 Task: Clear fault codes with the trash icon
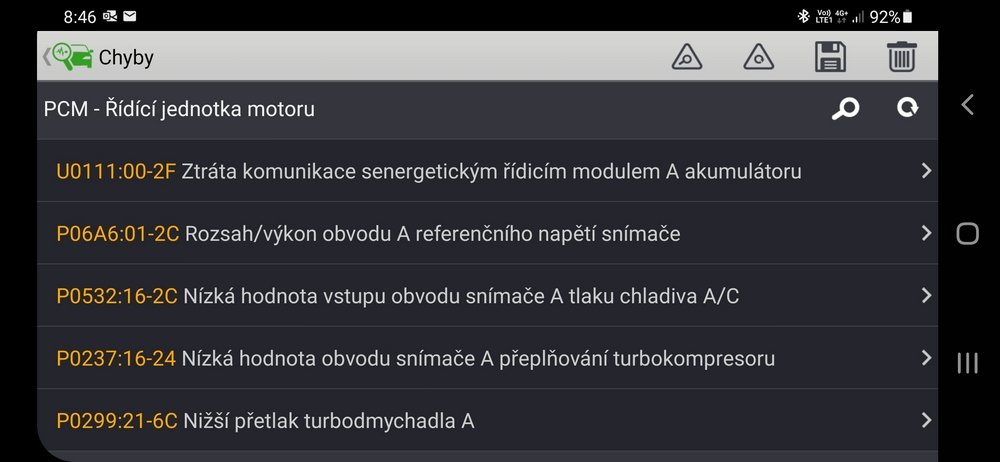(x=901, y=57)
